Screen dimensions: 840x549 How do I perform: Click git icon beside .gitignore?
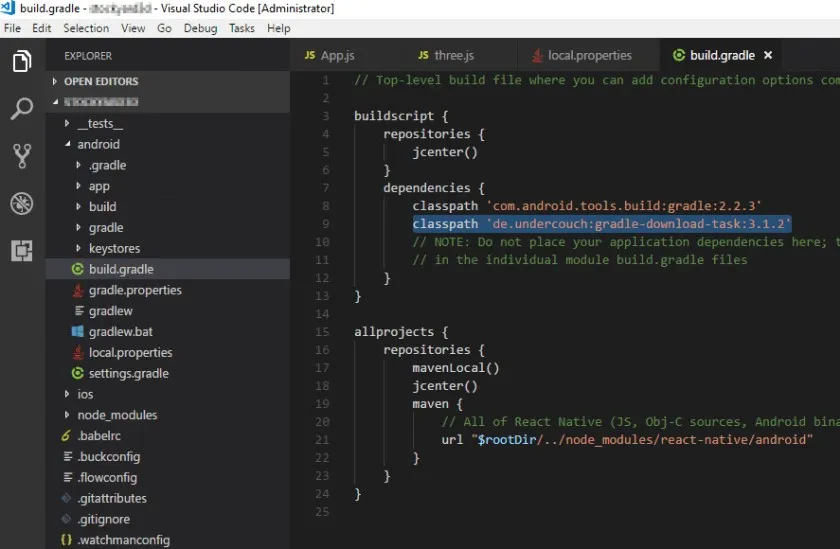66,519
